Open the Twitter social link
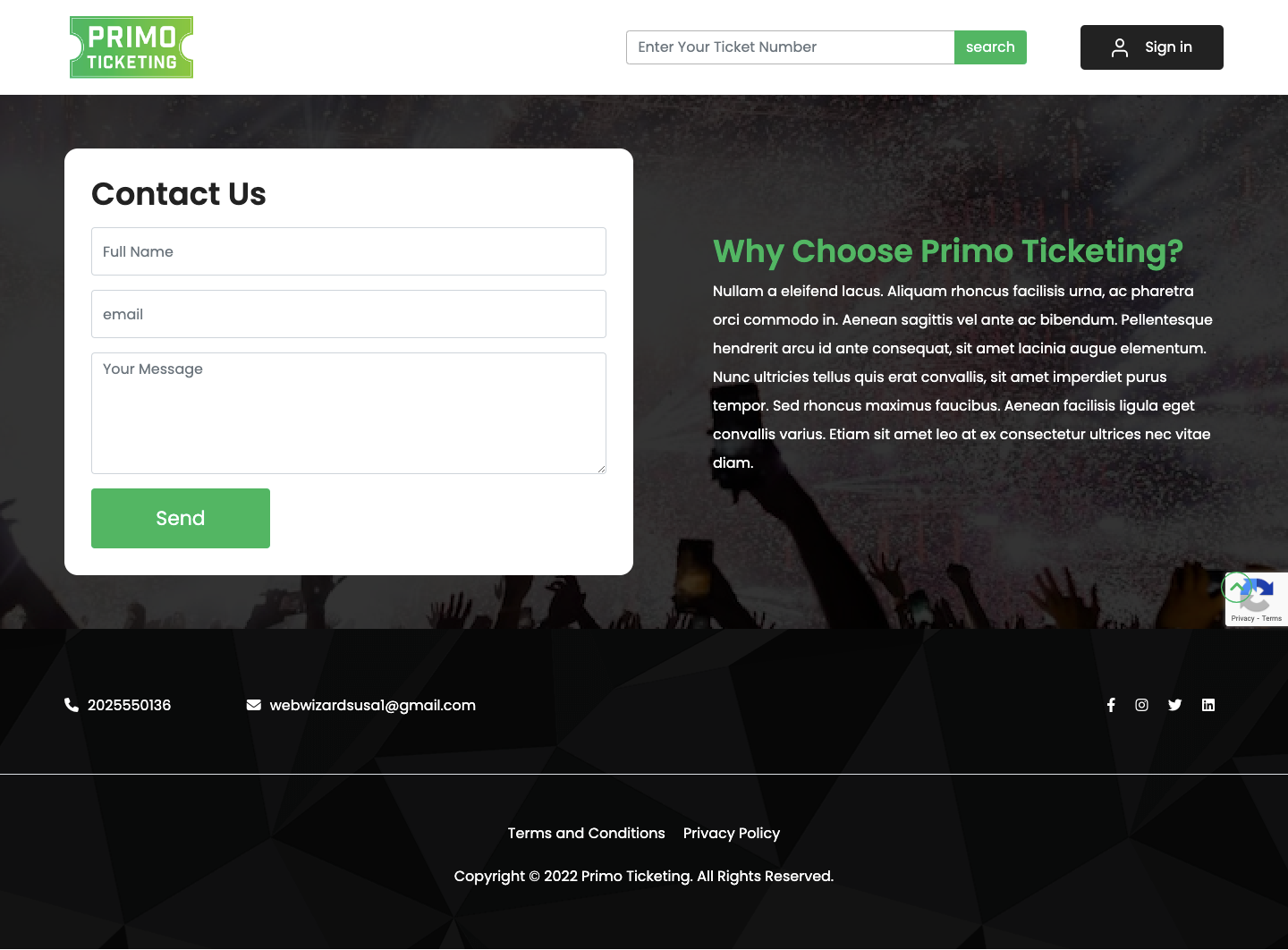 point(1175,705)
